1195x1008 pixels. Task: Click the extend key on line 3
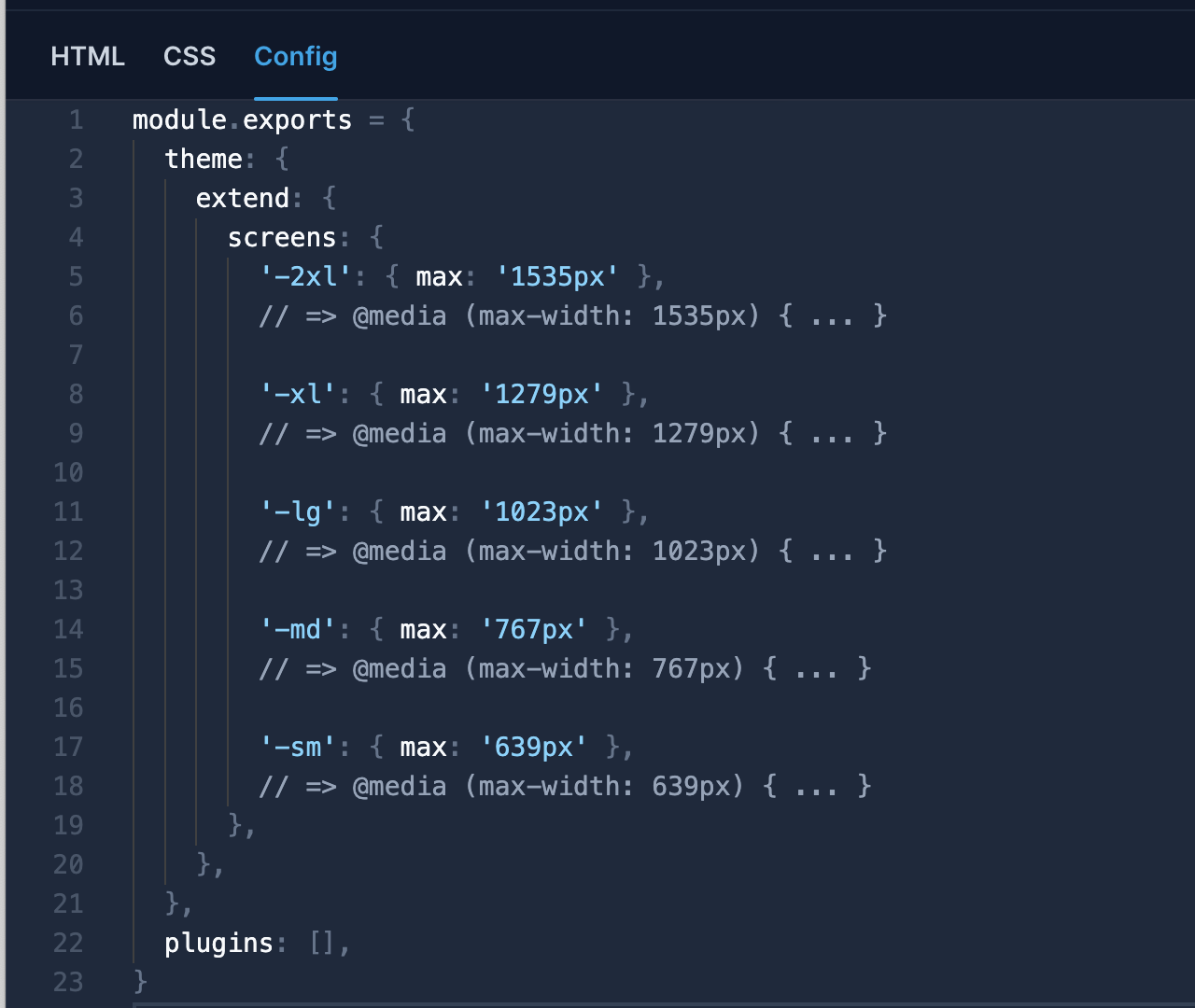click(x=242, y=198)
